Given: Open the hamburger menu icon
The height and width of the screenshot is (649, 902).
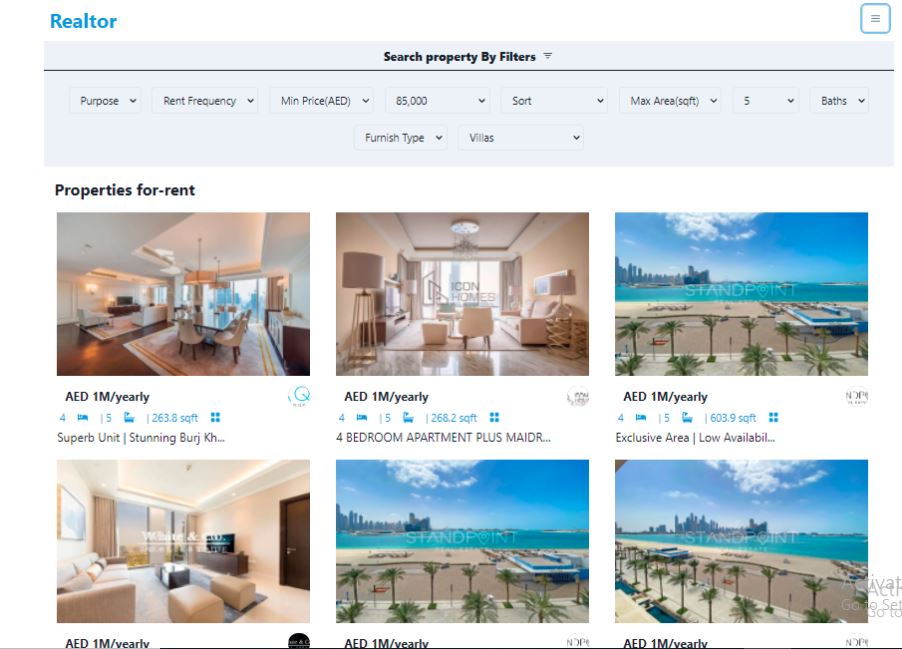Looking at the screenshot, I should [875, 18].
